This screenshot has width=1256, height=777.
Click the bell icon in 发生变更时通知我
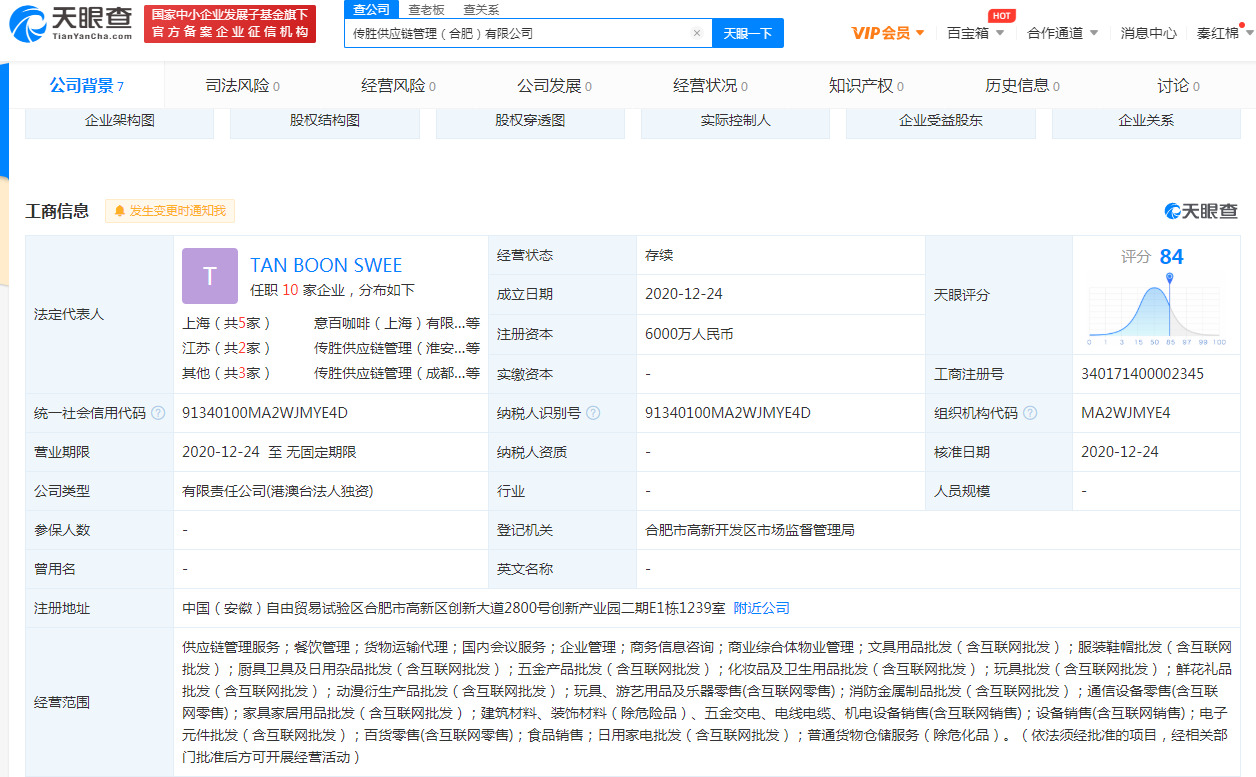coord(120,211)
